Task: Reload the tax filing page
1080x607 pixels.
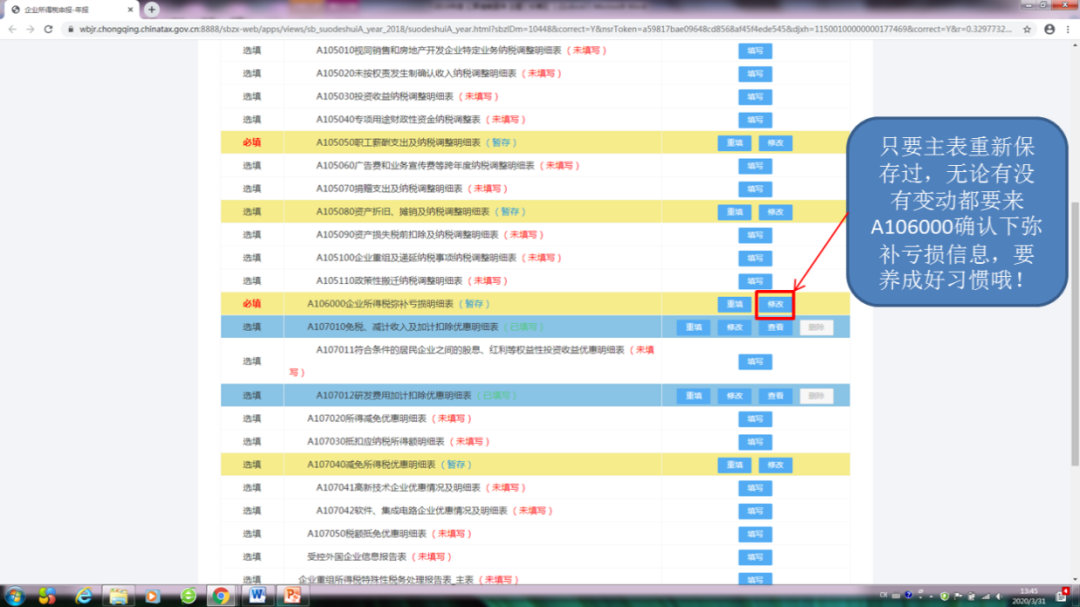Action: (49, 29)
